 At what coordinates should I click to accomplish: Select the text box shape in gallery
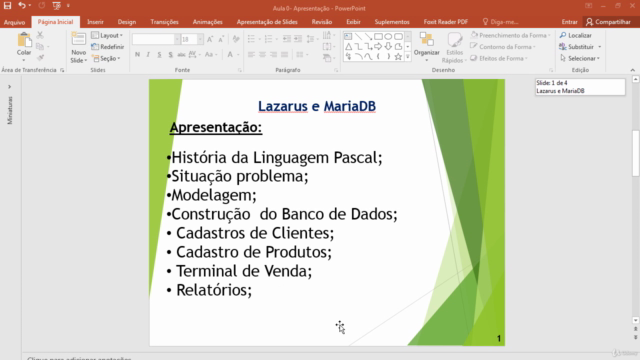coord(348,36)
